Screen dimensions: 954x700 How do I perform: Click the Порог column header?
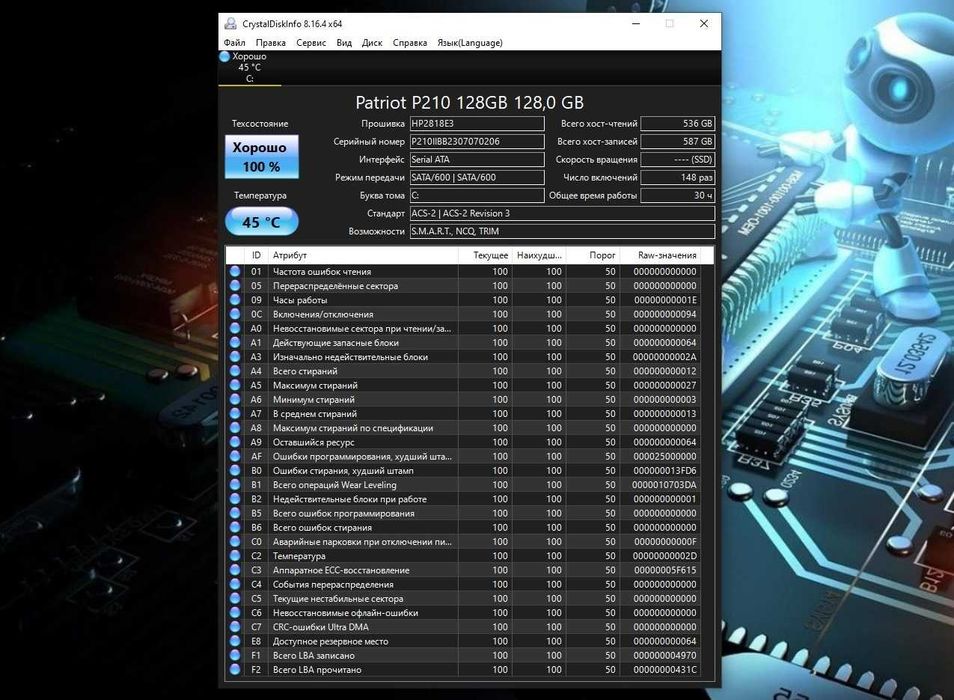[x=593, y=255]
